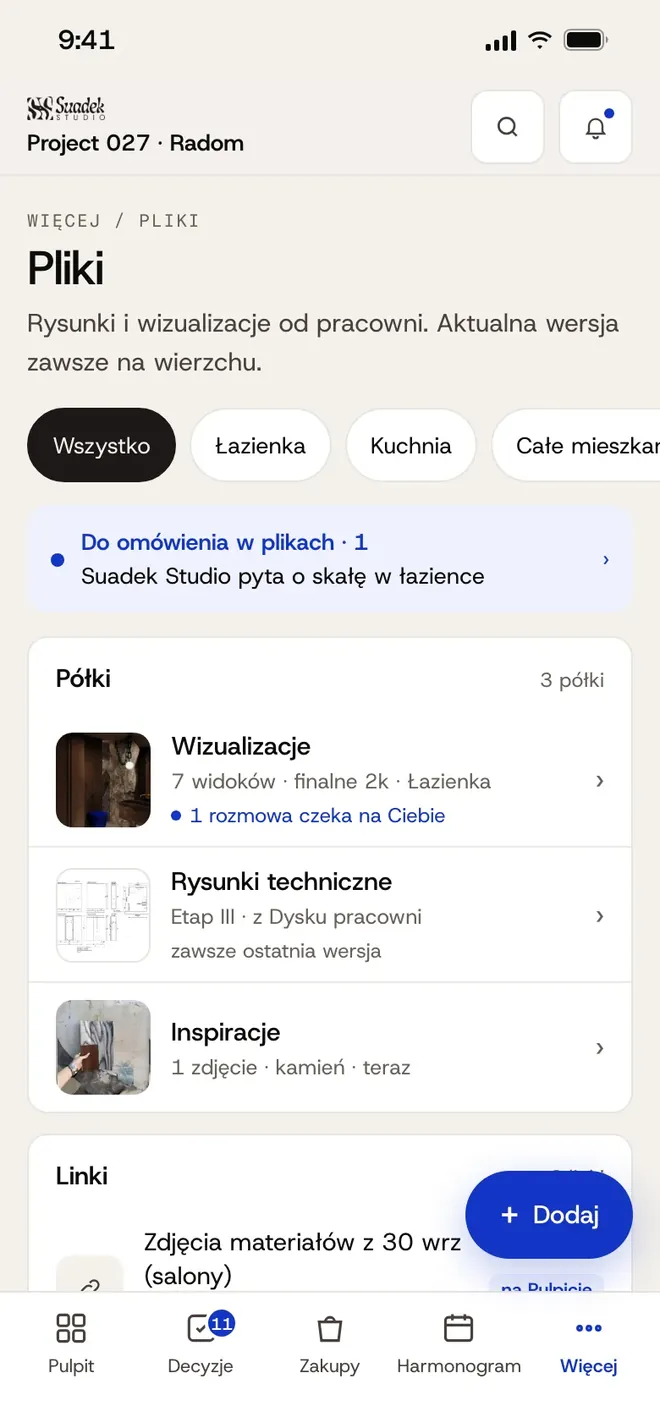Expand the Rysunki techniczne chevron
The height and width of the screenshot is (1428, 660).
[x=599, y=916]
